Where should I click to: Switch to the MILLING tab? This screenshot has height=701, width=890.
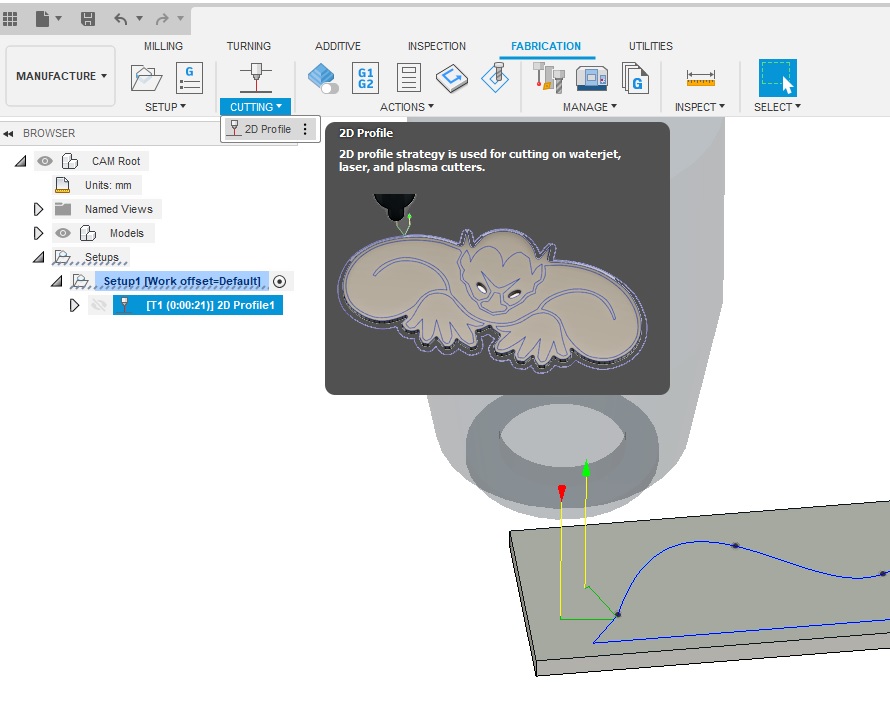[163, 46]
